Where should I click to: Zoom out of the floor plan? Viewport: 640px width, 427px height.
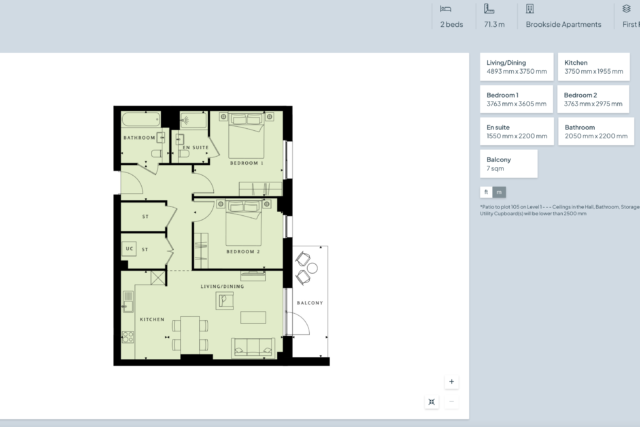pos(452,401)
